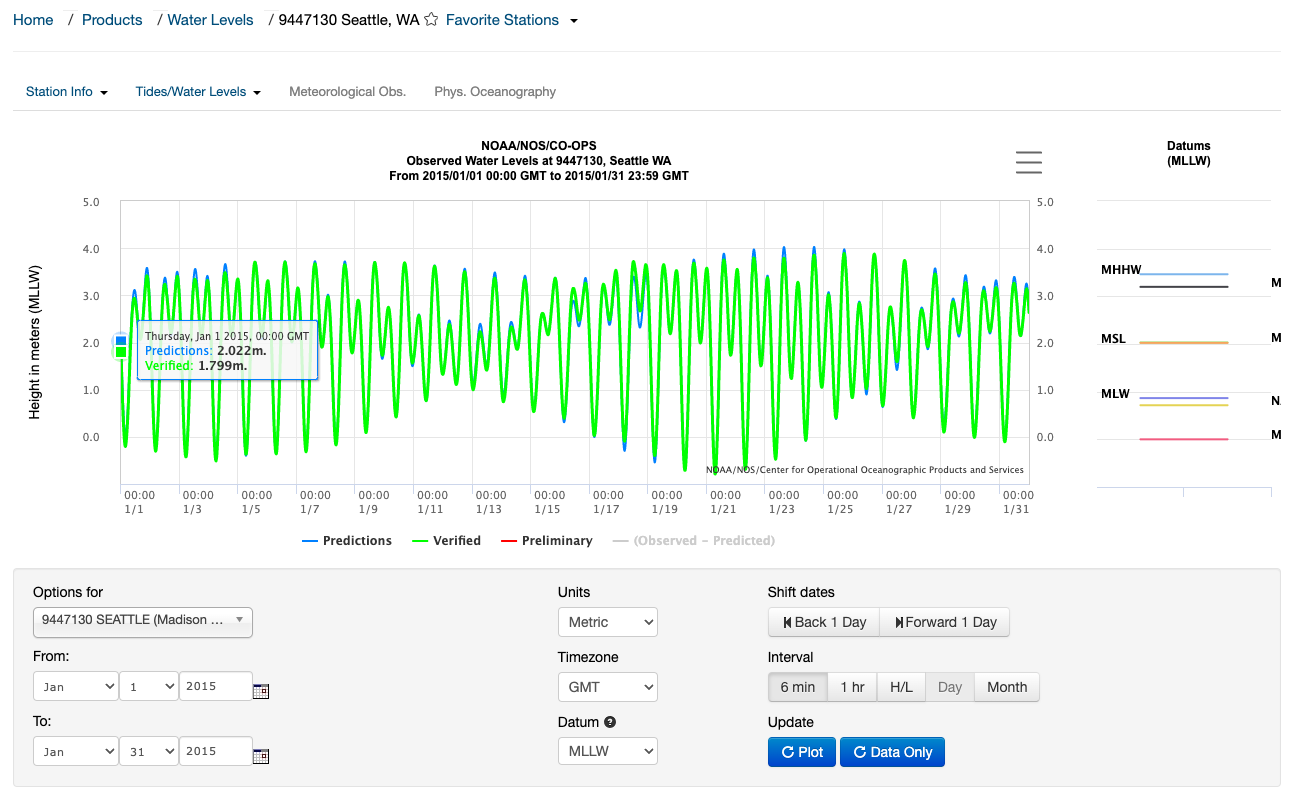Open the Phys. Oceanography tab
This screenshot has width=1289, height=798.
(x=495, y=91)
